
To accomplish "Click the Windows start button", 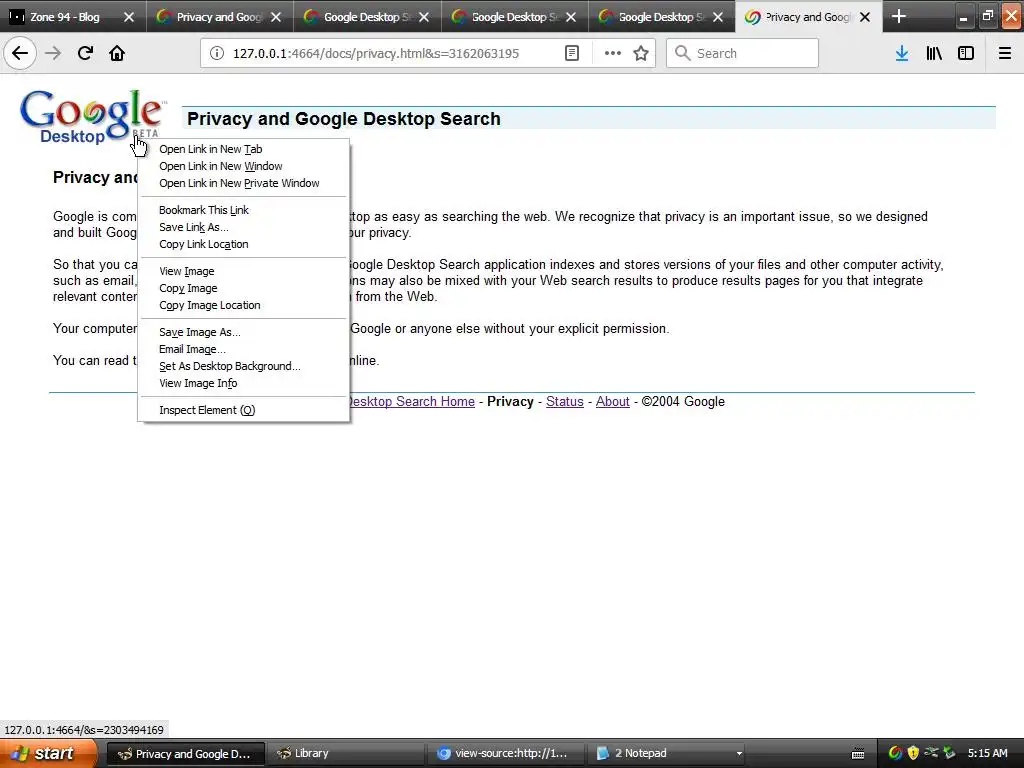I will point(48,753).
